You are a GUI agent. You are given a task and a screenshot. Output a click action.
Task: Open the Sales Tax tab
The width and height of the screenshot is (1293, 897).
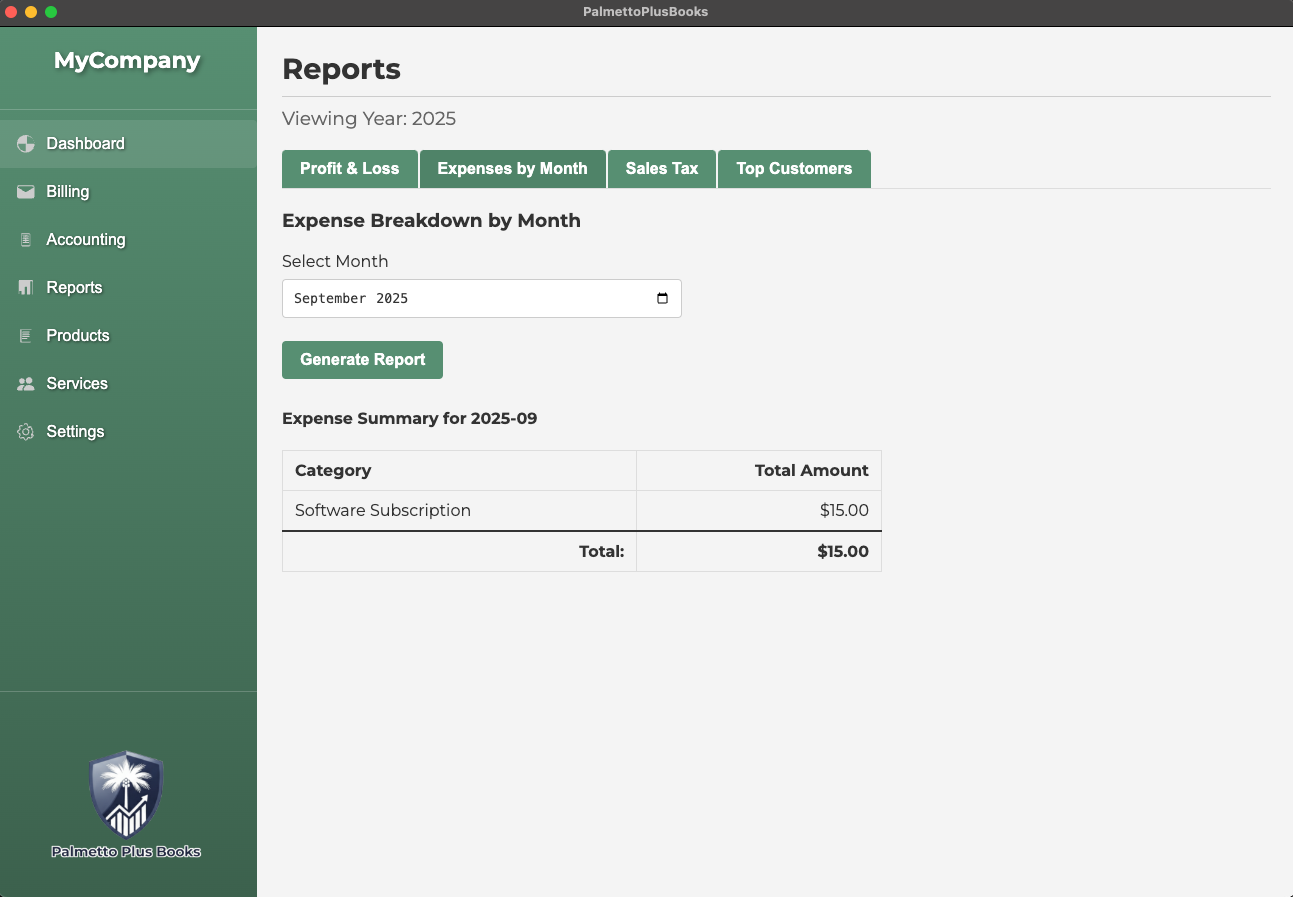click(x=661, y=169)
